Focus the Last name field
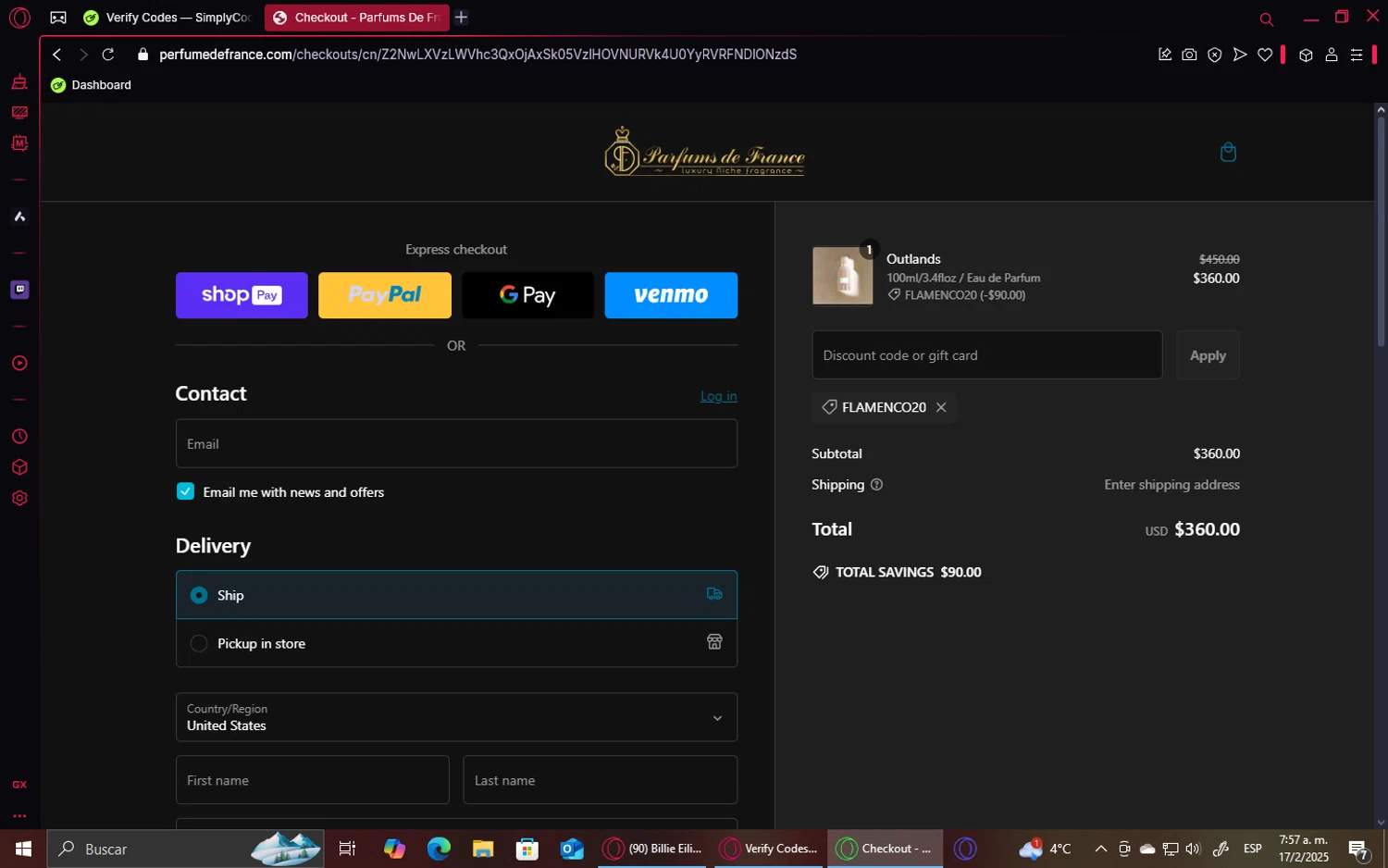Screen dimensions: 1388x868 600,780
